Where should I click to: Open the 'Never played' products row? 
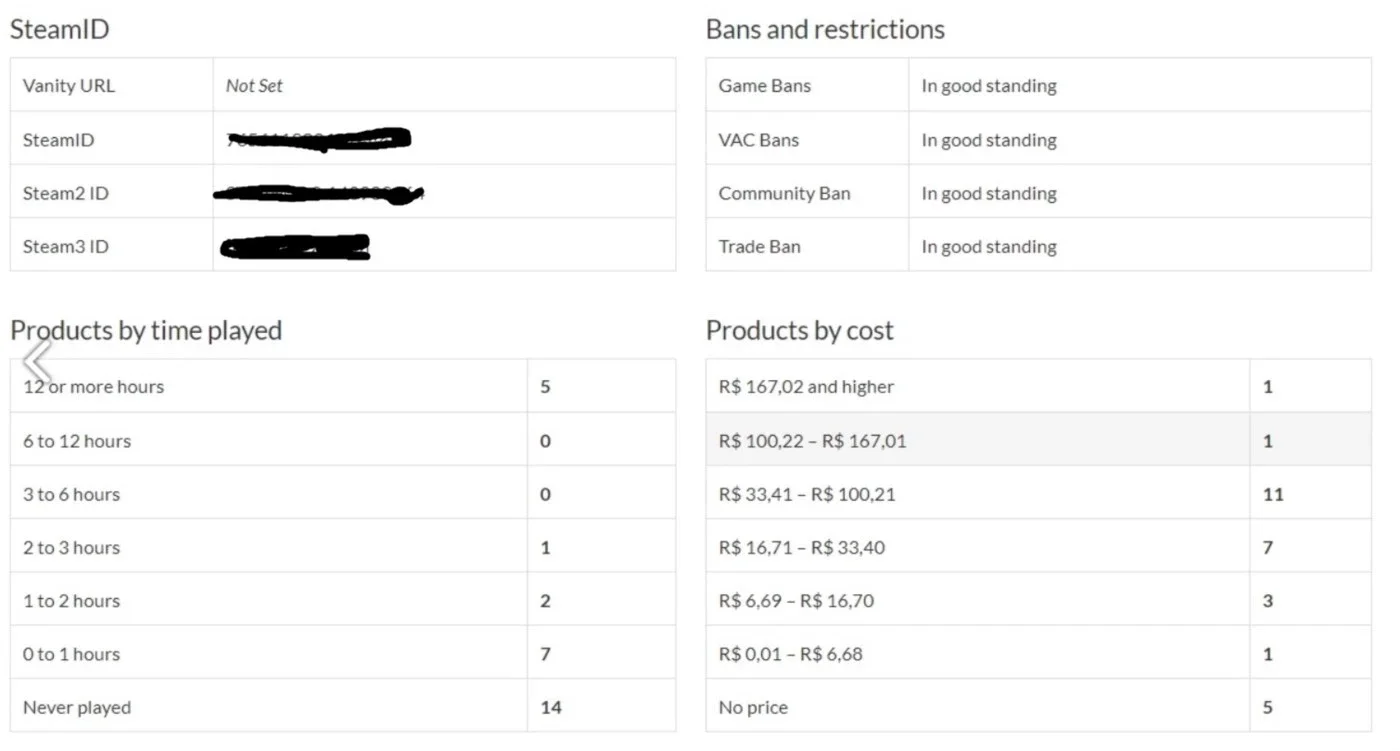(343, 707)
